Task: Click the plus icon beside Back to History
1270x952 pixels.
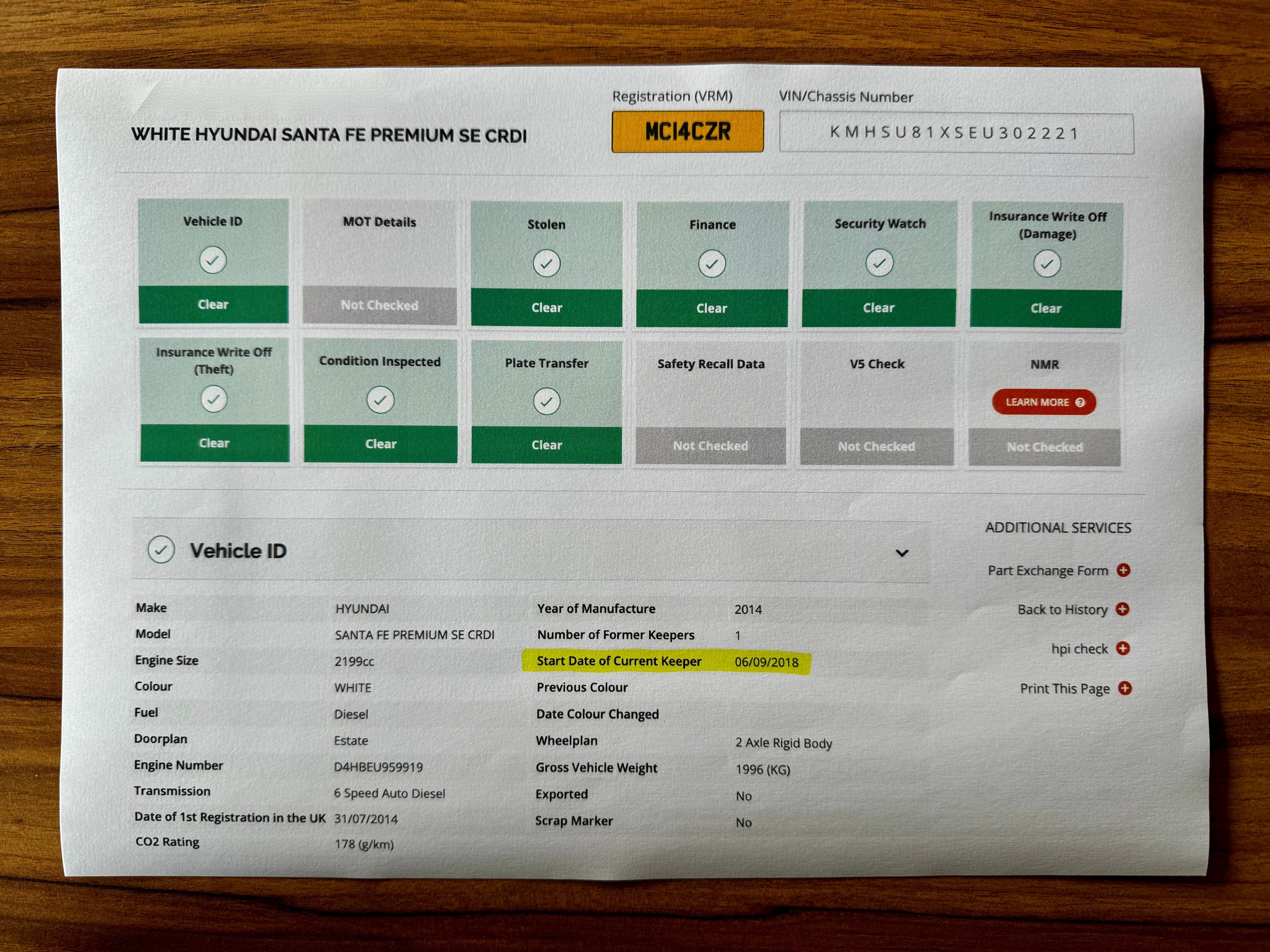Action: 1123,609
